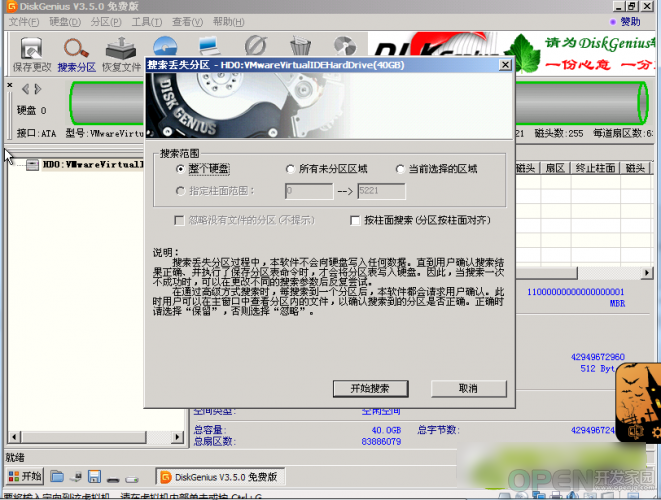Click the taskbar drive icon next to floppy
This screenshot has width=661, height=500.
tap(113, 479)
